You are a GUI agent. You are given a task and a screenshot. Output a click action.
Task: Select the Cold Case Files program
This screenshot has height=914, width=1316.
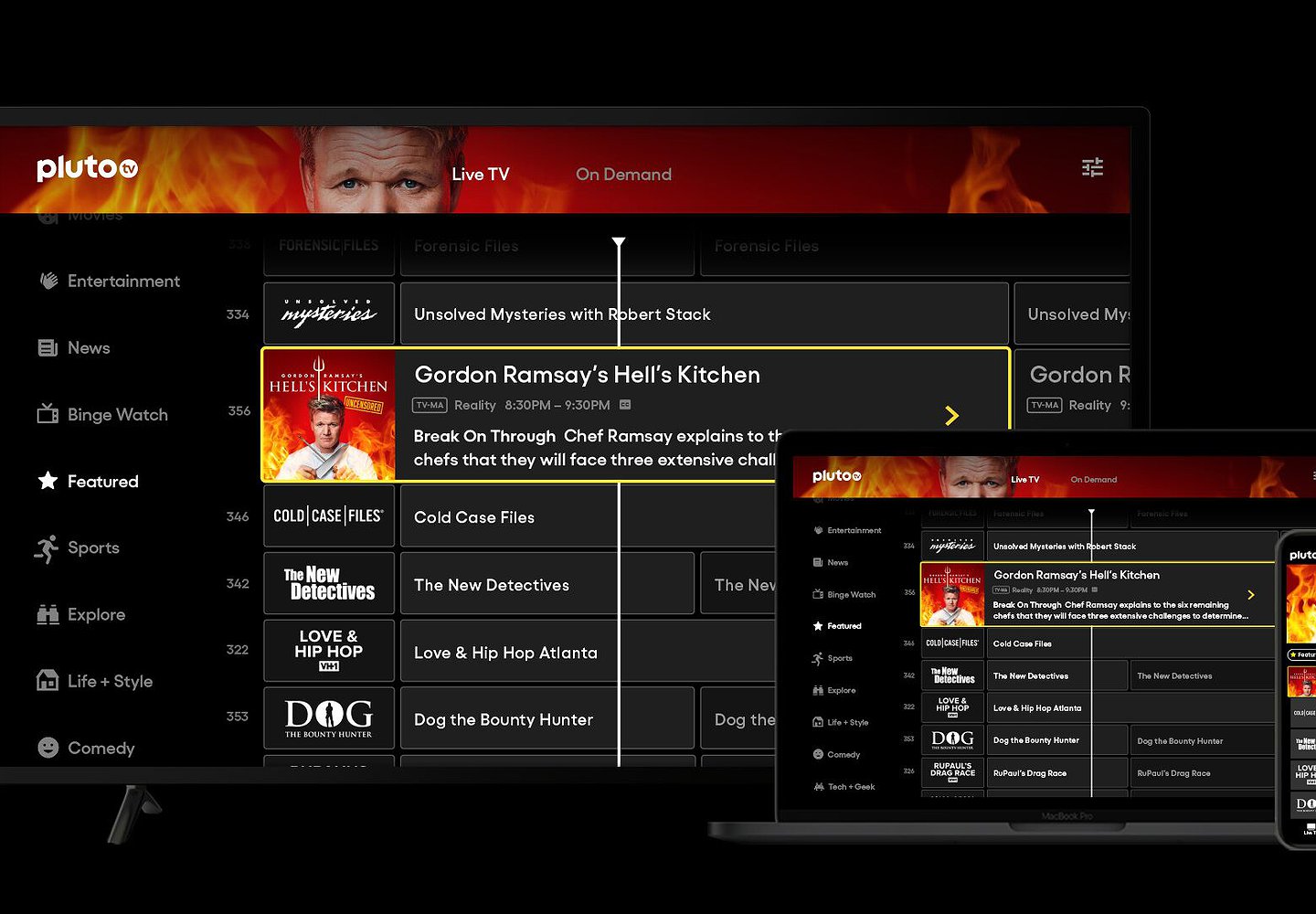coord(473,517)
